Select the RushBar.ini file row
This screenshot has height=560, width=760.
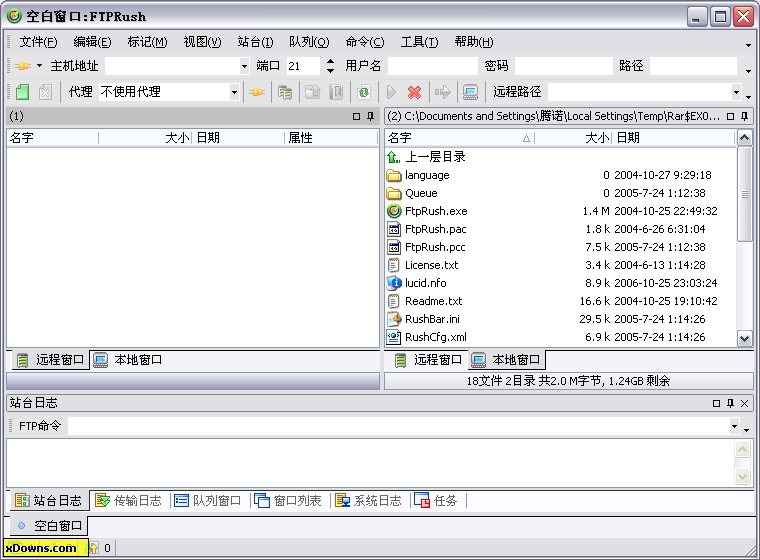coord(561,319)
